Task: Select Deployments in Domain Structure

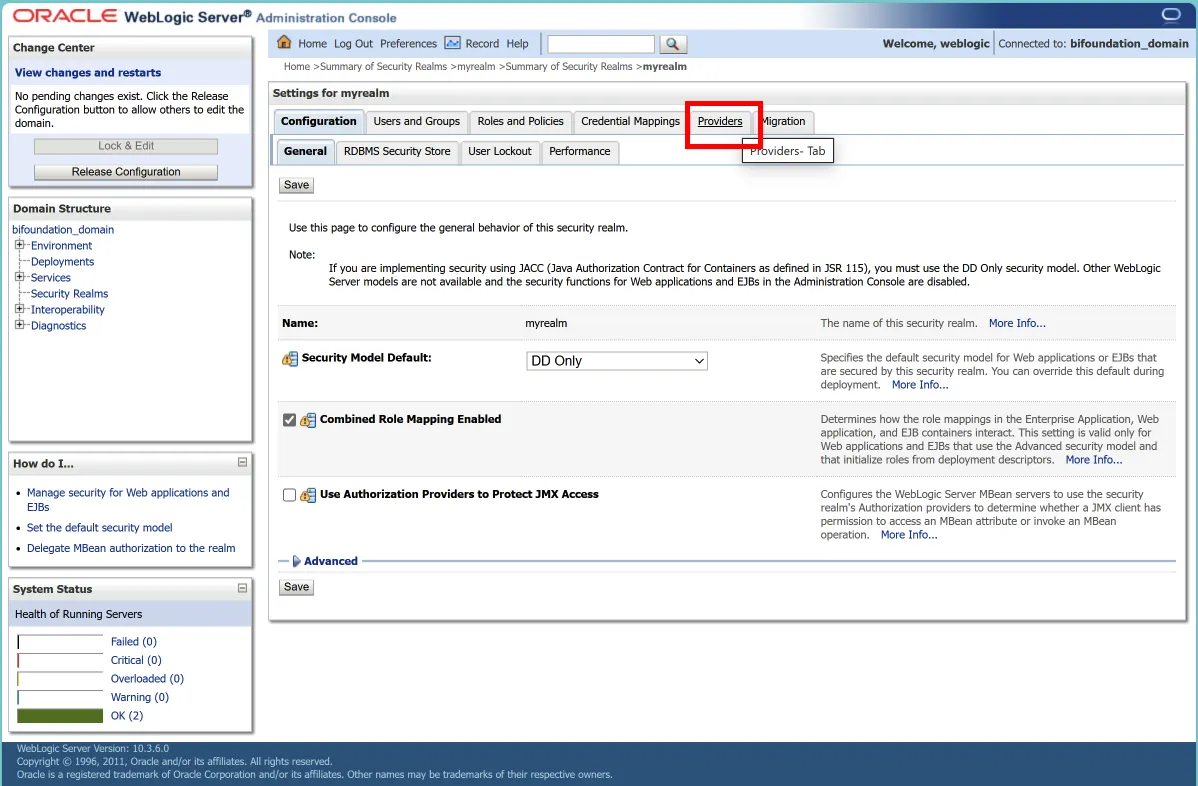Action: point(63,261)
